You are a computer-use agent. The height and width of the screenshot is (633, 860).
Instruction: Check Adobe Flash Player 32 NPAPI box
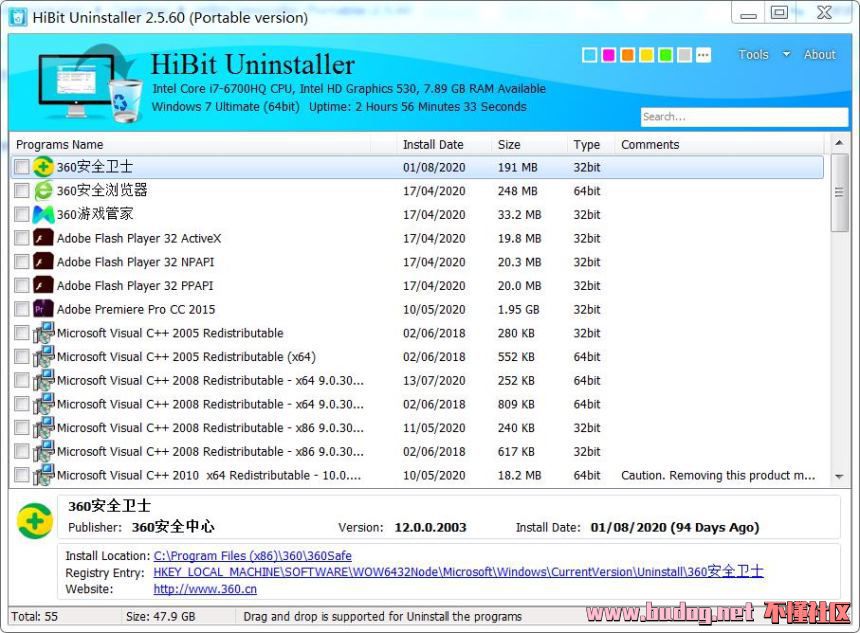pyautogui.click(x=21, y=261)
